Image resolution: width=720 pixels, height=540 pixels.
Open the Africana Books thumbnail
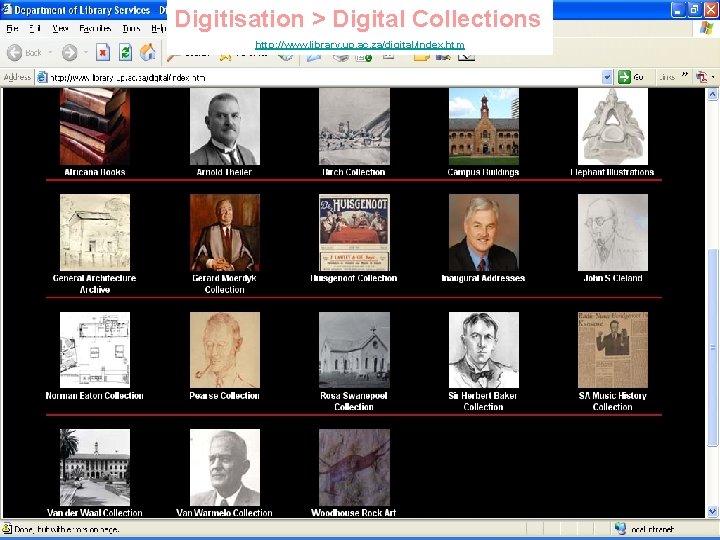[x=95, y=126]
